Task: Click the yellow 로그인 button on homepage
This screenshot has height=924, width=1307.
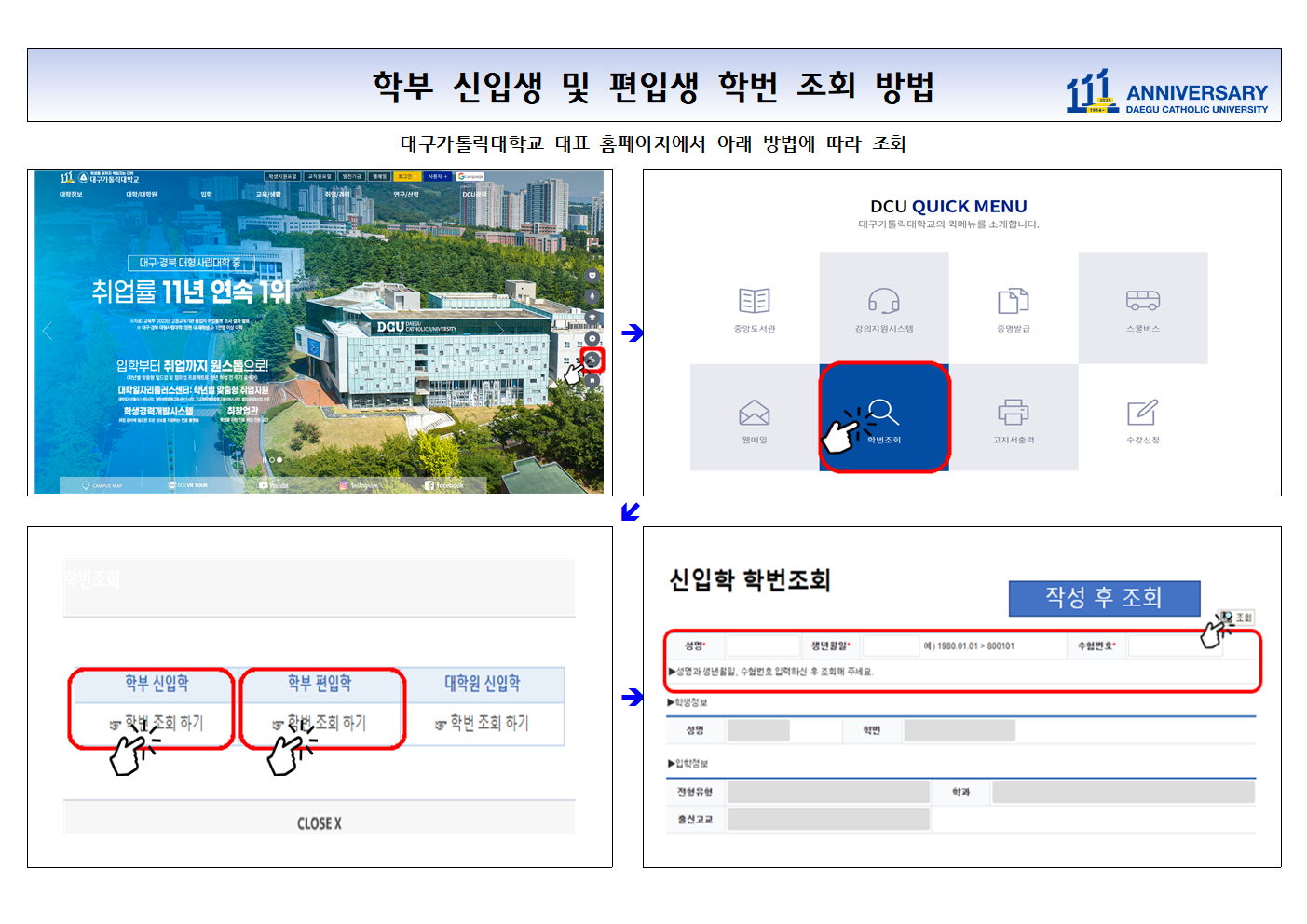Action: click(405, 176)
